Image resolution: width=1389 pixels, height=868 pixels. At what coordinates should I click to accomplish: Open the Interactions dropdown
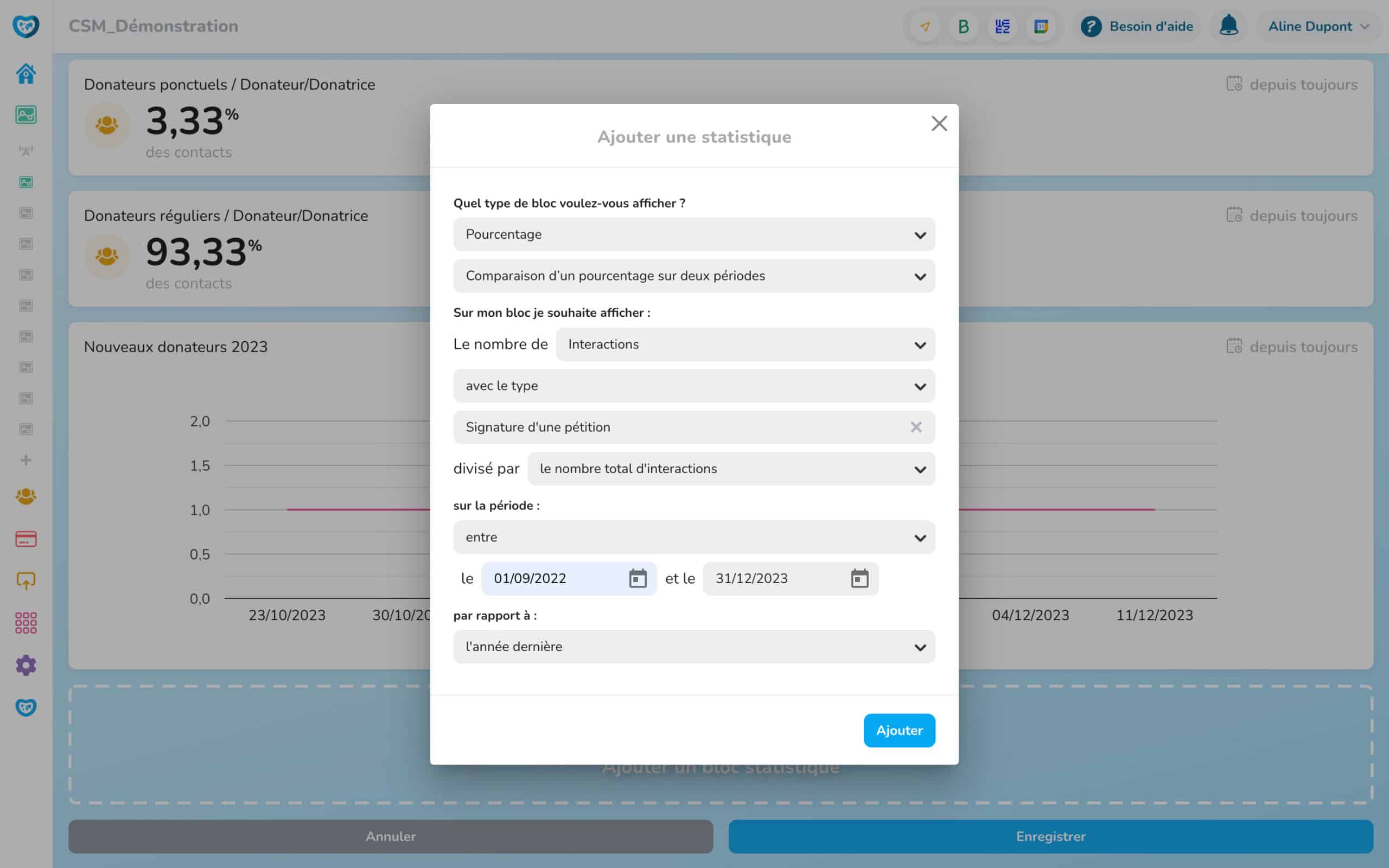coord(745,344)
